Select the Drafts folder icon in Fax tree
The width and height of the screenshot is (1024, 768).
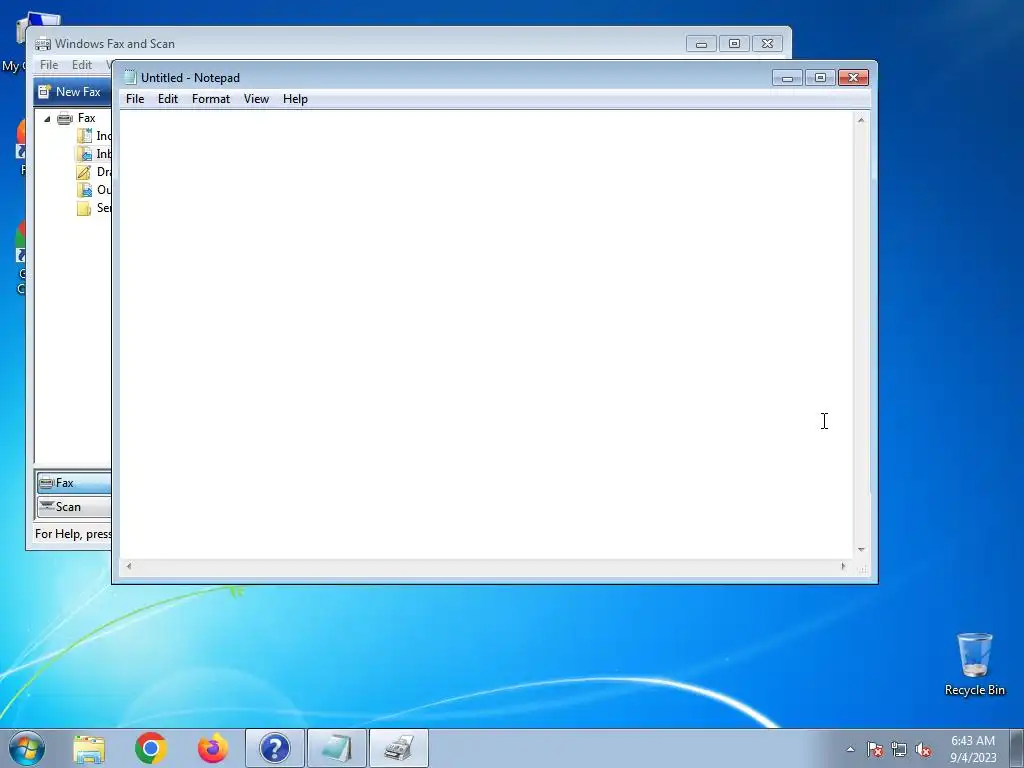tap(84, 172)
